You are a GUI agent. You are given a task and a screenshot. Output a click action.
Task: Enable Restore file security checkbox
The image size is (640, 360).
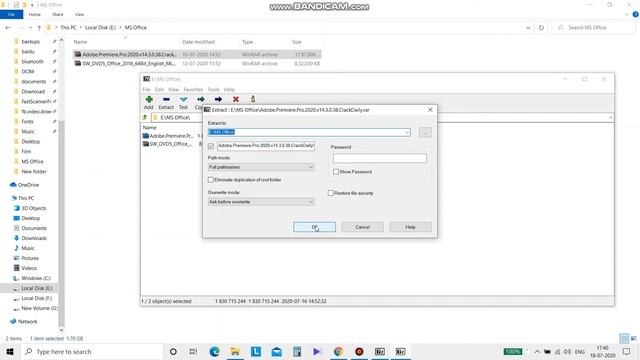331,193
